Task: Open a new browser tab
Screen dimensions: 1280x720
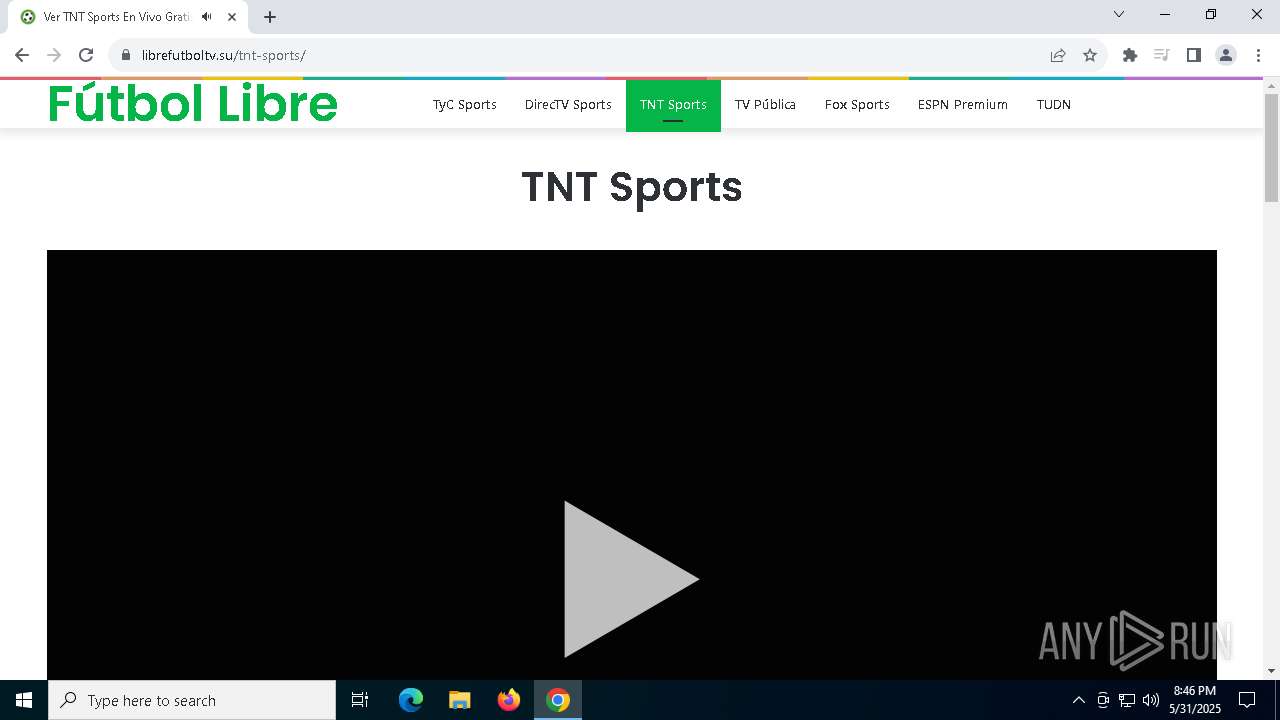Action: (x=270, y=17)
